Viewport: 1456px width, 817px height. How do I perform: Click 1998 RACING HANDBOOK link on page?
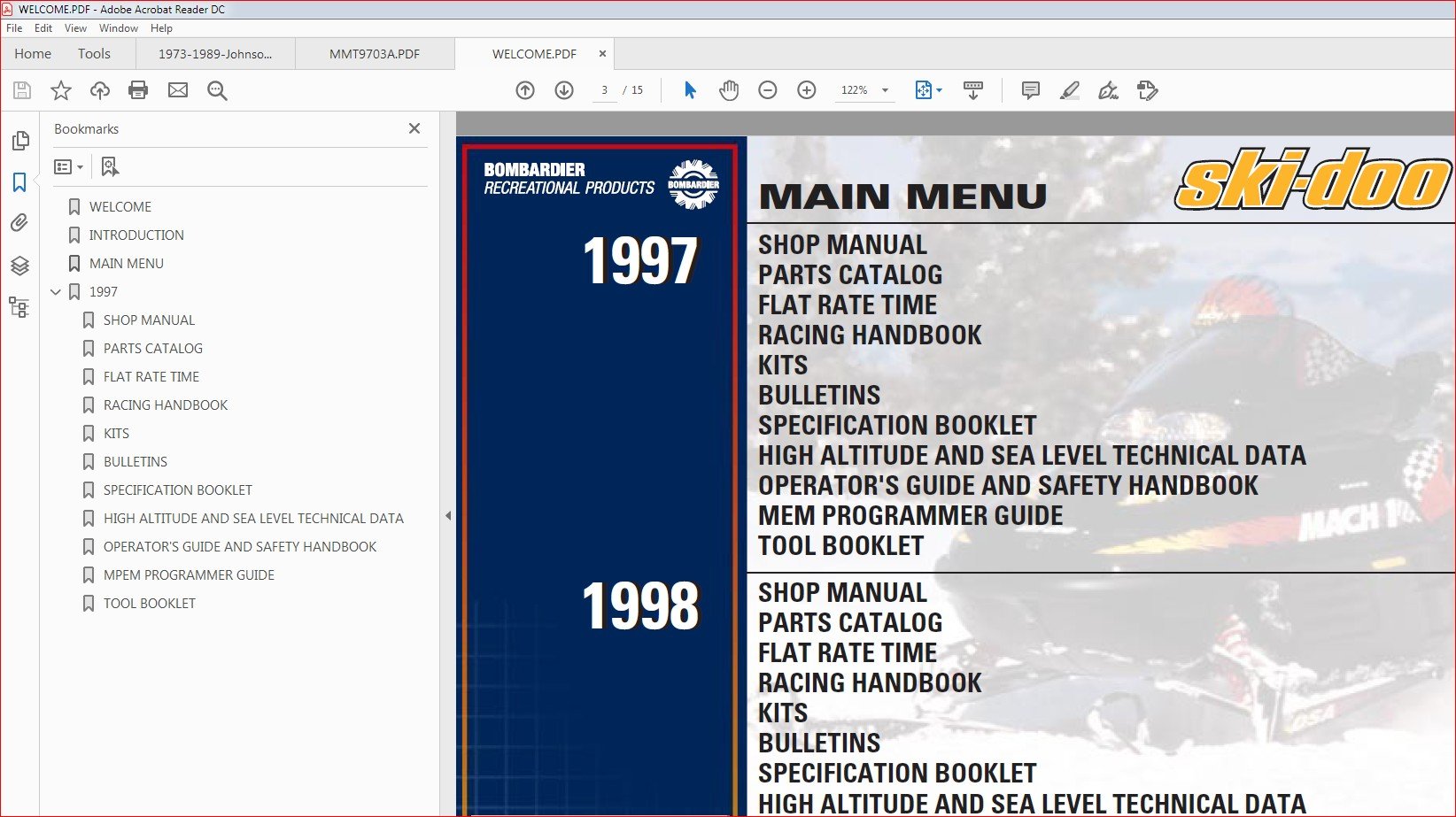tap(870, 682)
